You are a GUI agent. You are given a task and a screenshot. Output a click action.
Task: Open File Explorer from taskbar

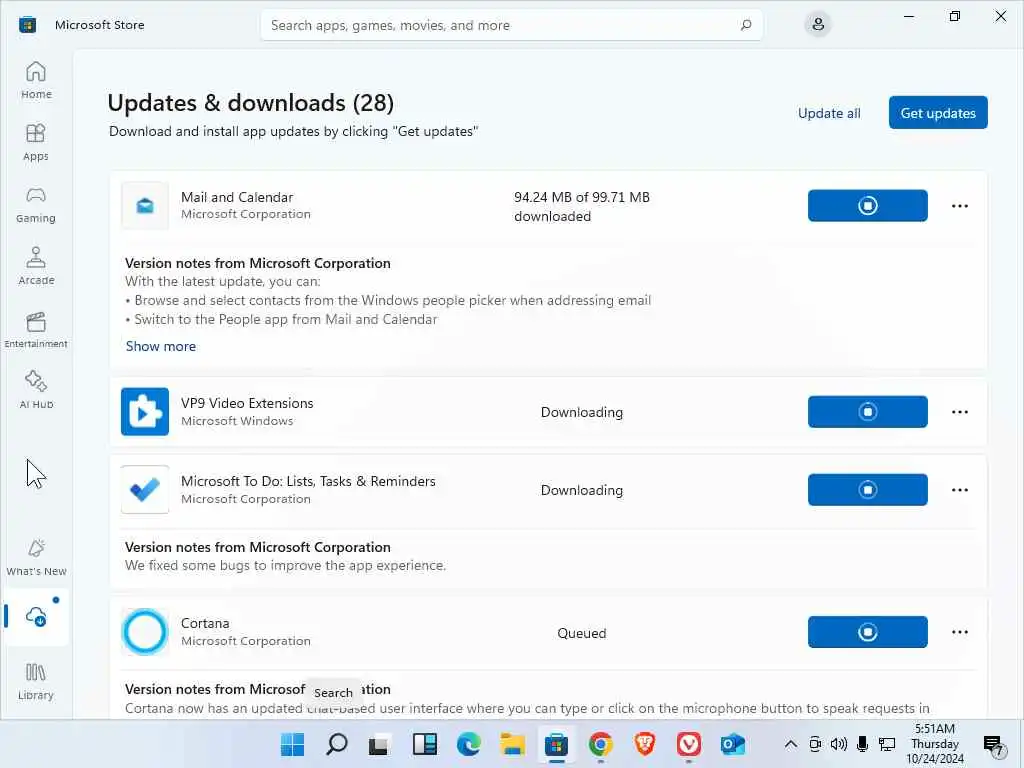pyautogui.click(x=513, y=744)
